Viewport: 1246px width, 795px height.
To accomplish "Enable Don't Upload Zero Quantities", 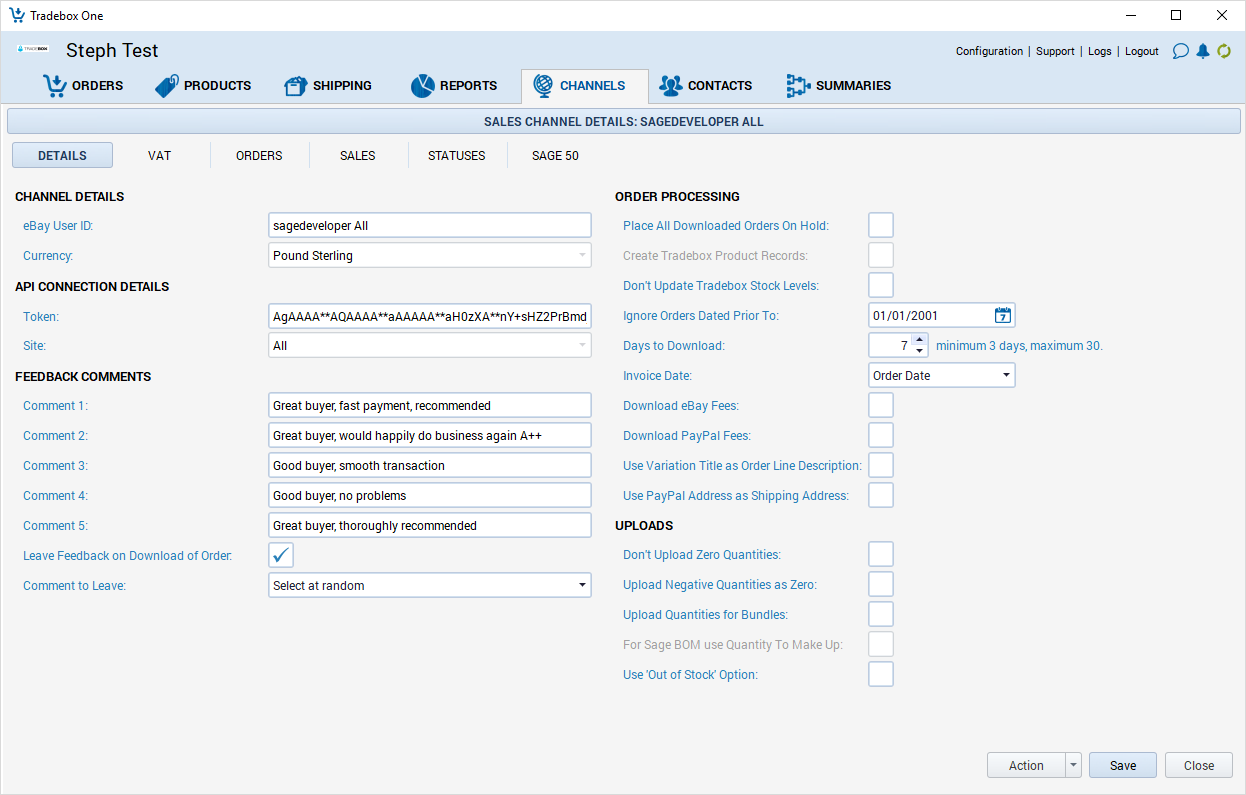I will pos(881,554).
